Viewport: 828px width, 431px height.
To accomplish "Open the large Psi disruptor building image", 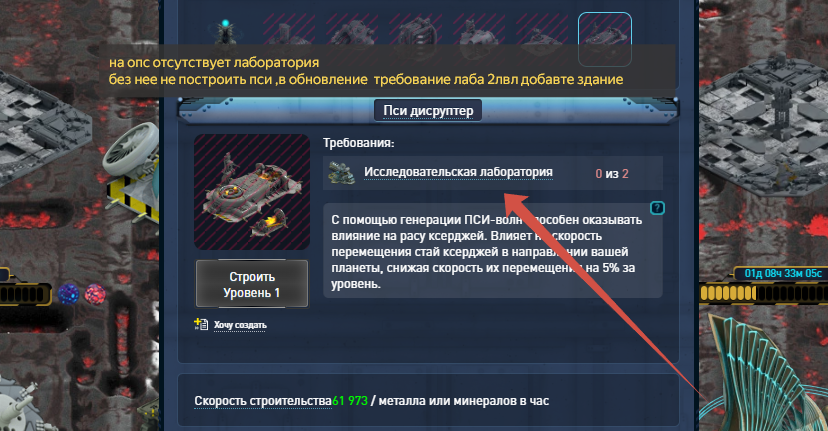I will coord(252,192).
